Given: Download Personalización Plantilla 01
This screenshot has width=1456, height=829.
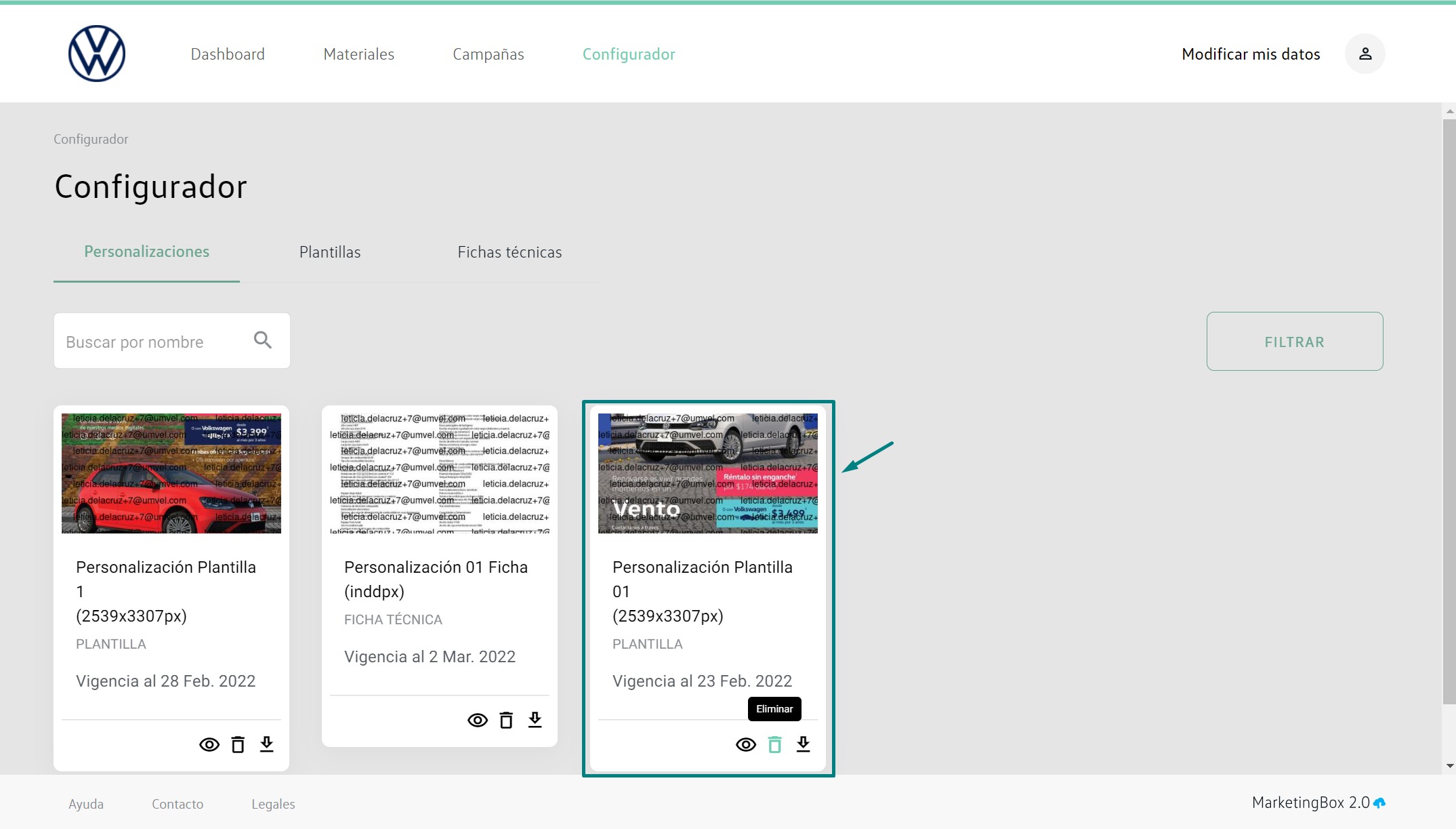Looking at the screenshot, I should (x=804, y=744).
